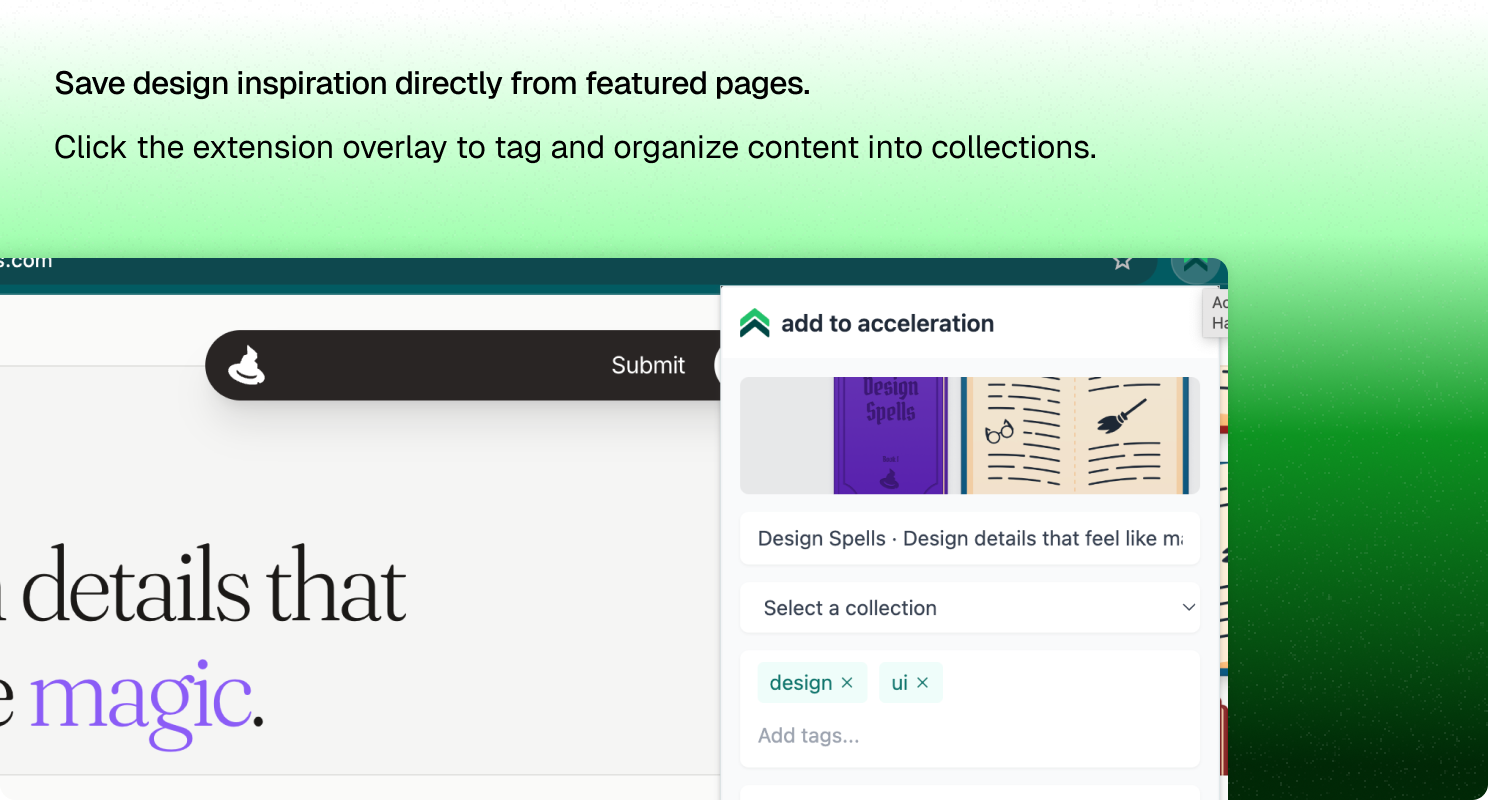Image resolution: width=1488 pixels, height=800 pixels.
Task: Click the chevron arrow on the collection selector
Action: click(1188, 607)
